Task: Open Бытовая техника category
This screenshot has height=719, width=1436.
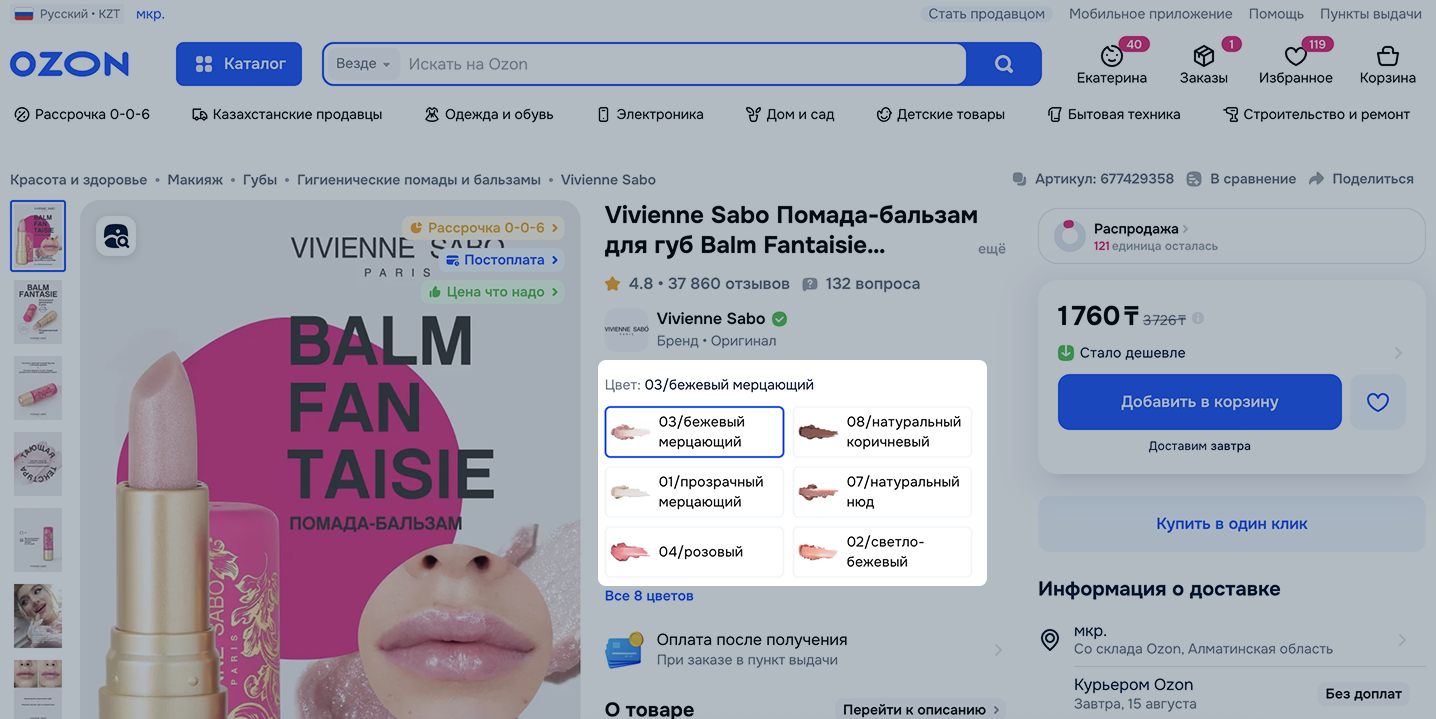Action: (x=1114, y=114)
